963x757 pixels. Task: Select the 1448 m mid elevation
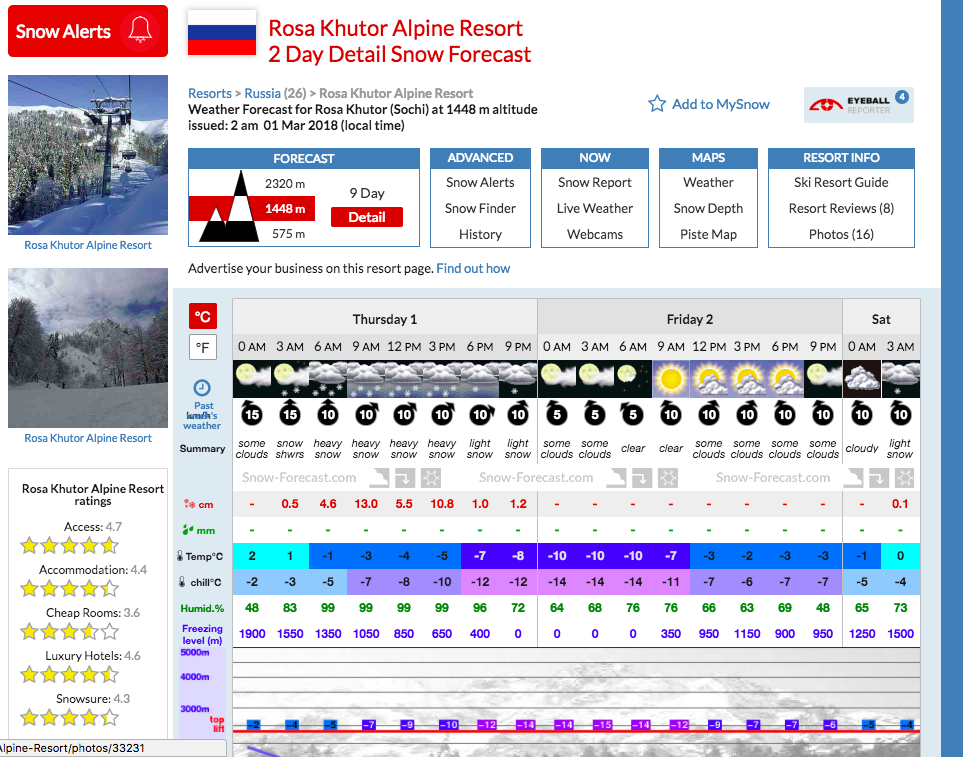284,209
